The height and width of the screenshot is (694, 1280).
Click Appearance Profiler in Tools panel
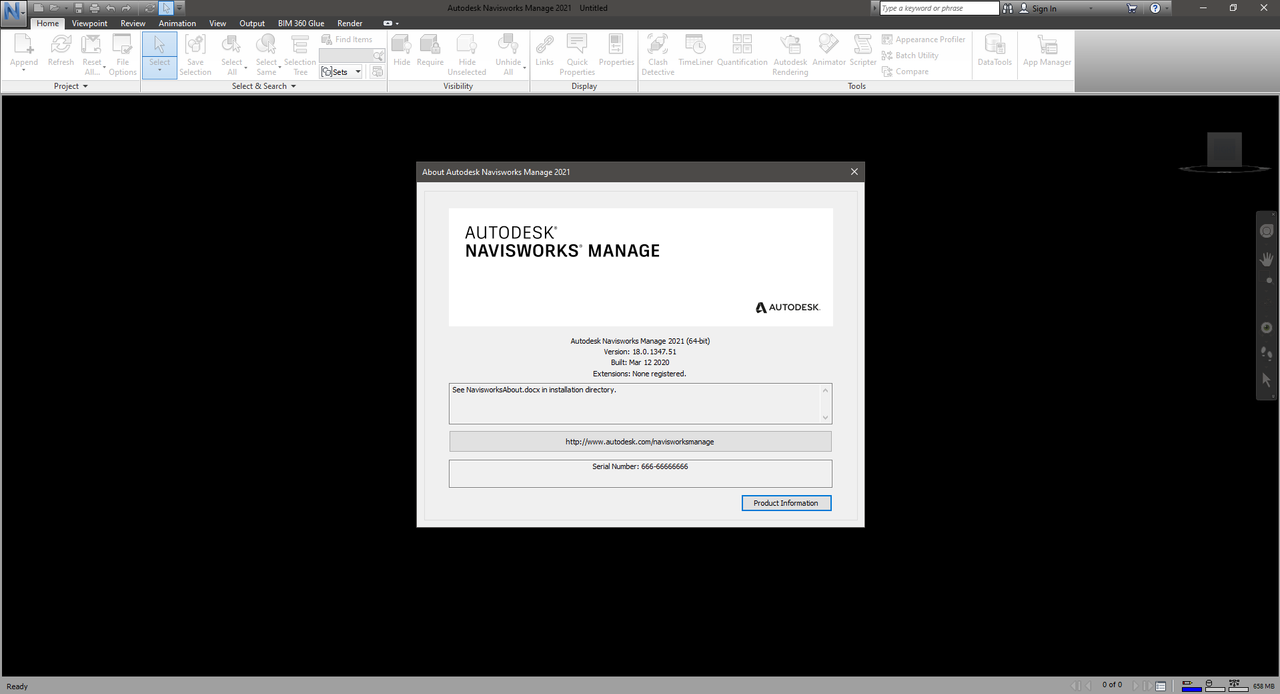pos(923,40)
